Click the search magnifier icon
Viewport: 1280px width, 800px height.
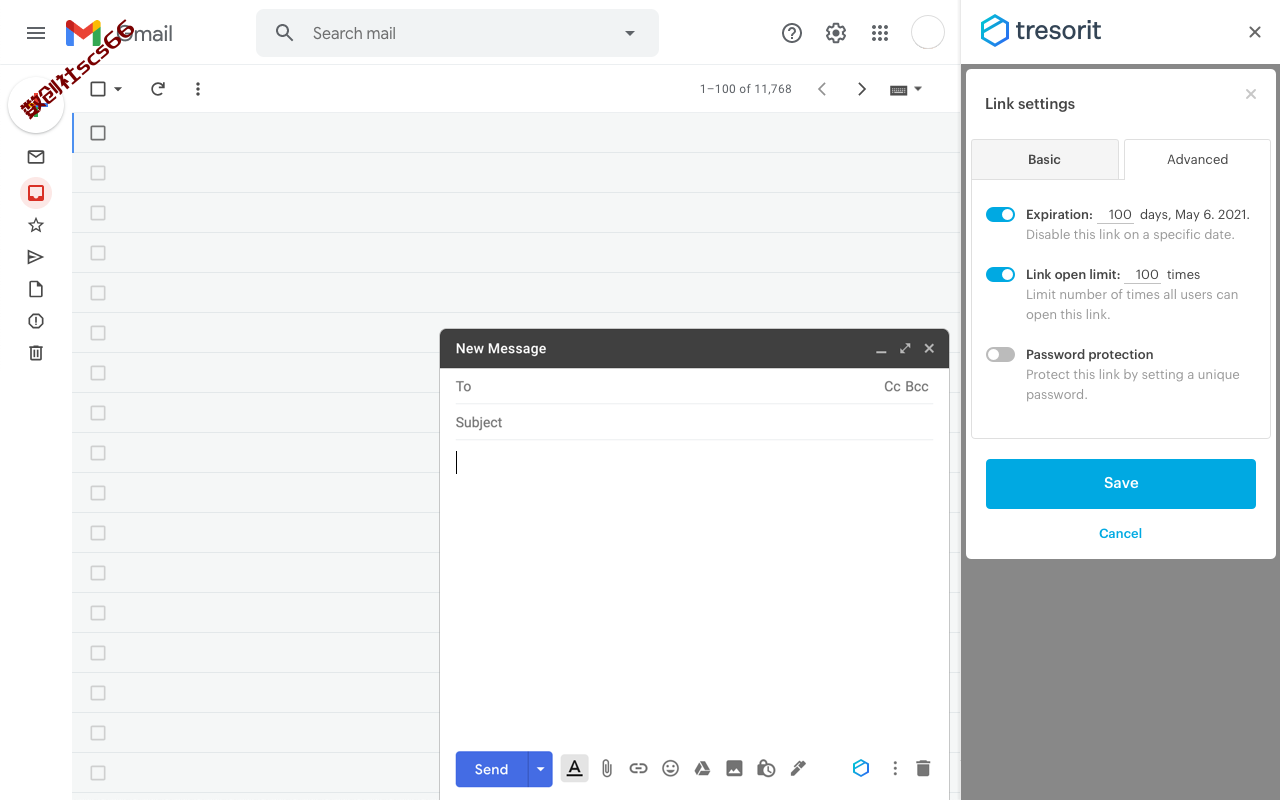coord(285,33)
